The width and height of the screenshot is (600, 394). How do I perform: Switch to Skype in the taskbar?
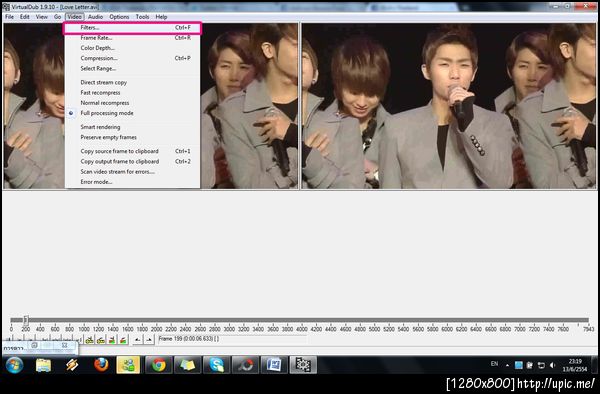point(216,365)
